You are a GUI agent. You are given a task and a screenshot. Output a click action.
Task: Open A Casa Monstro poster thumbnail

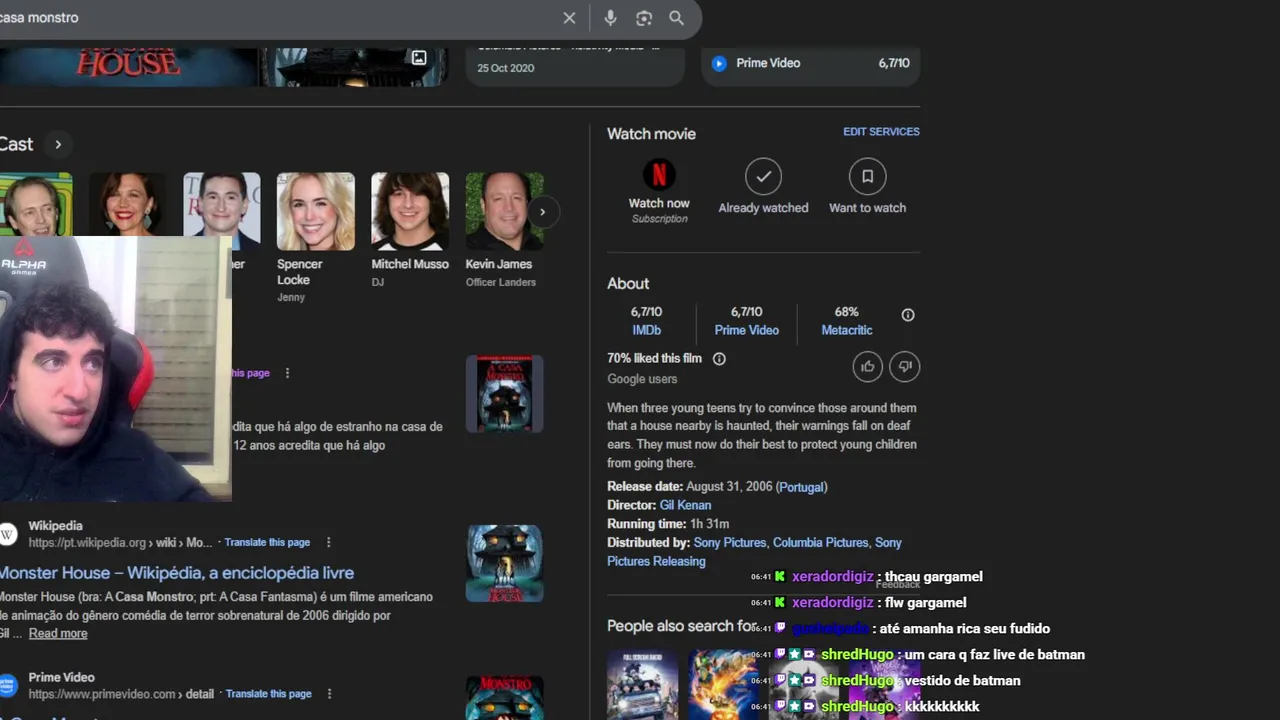[504, 394]
